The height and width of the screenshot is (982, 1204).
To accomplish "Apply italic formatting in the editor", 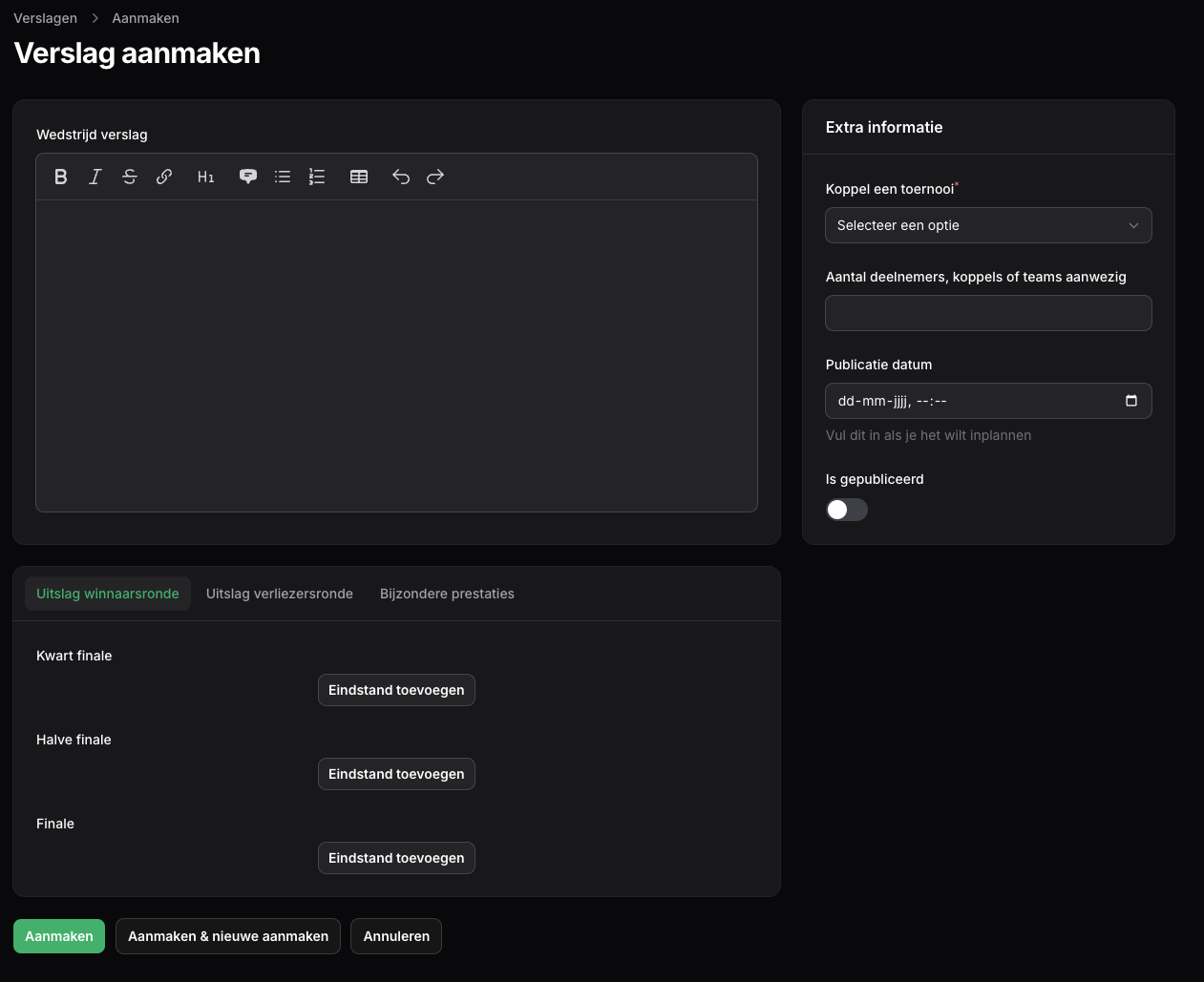I will coord(95,177).
